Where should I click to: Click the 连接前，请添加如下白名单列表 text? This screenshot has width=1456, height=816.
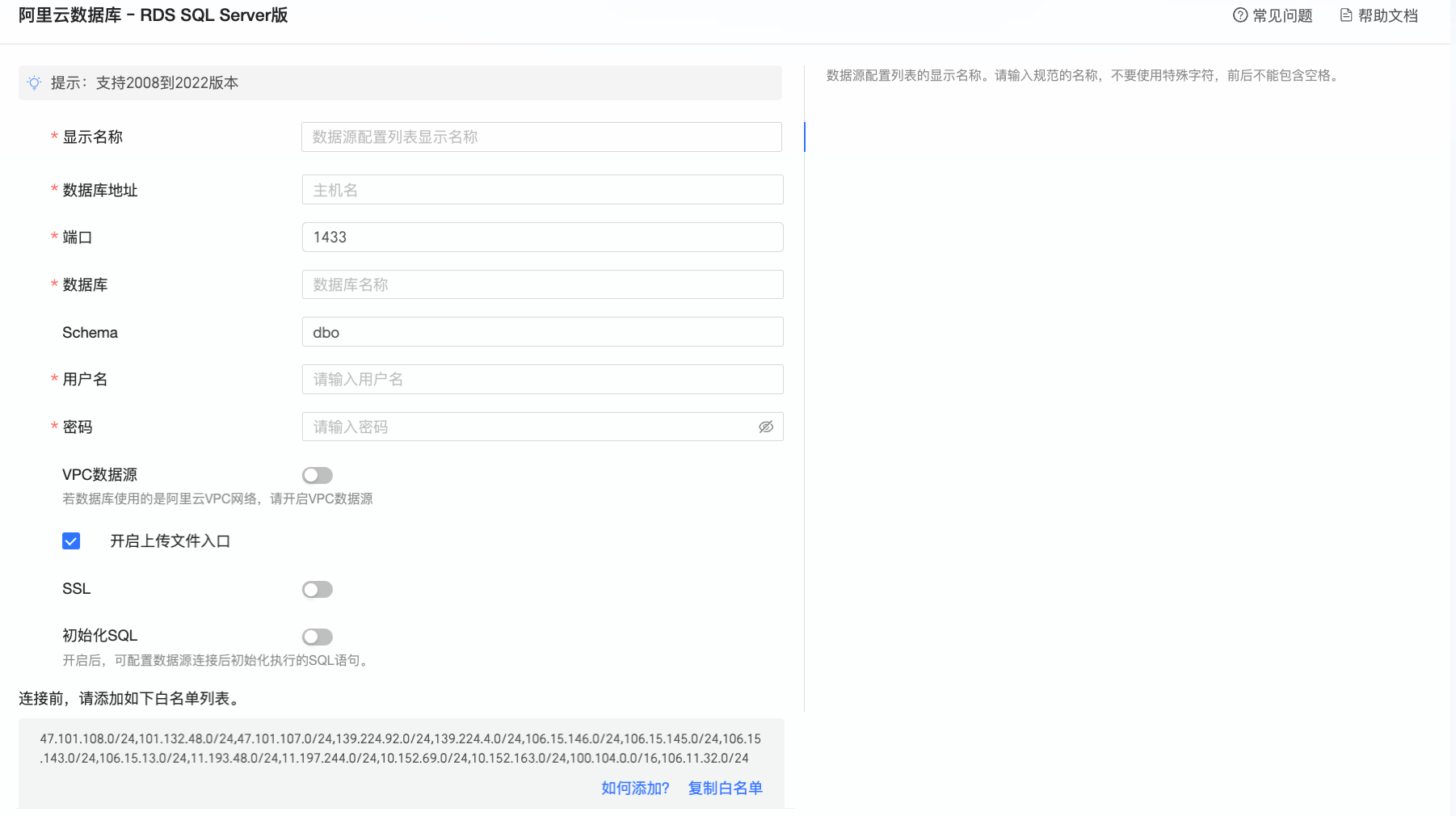(x=131, y=698)
